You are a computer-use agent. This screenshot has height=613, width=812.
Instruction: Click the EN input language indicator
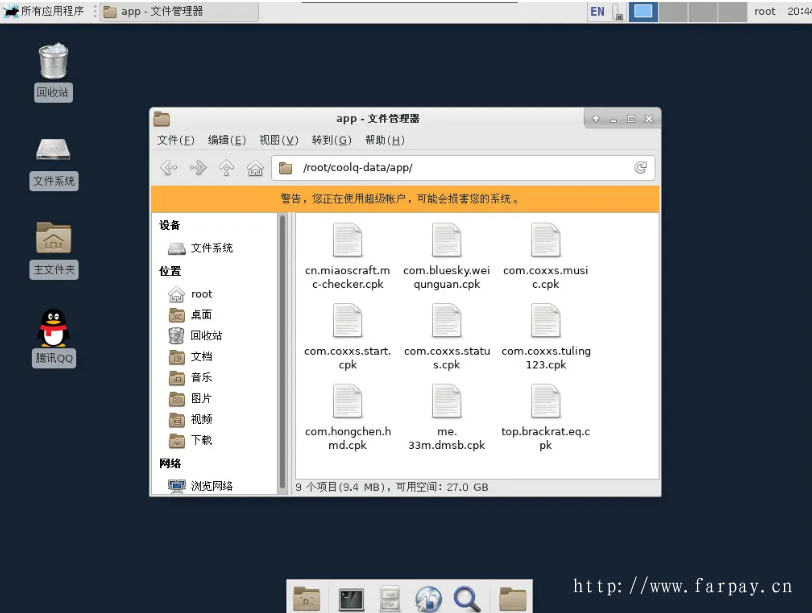tap(597, 11)
